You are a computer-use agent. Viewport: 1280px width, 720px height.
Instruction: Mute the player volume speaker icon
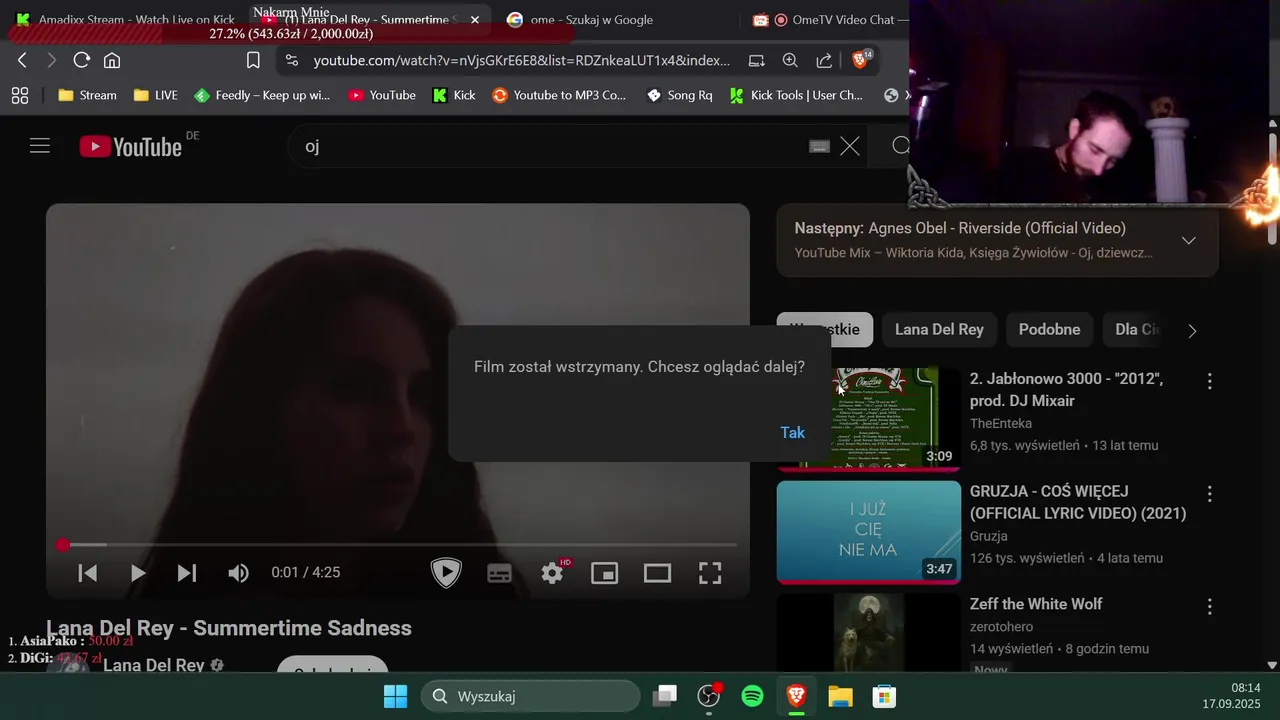(x=238, y=573)
